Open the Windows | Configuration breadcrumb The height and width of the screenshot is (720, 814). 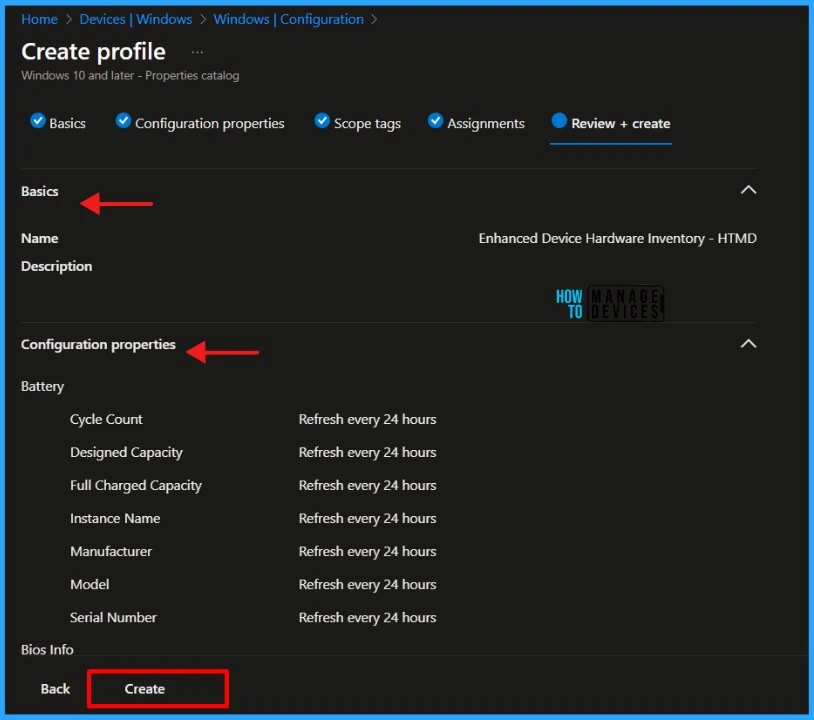pyautogui.click(x=289, y=19)
